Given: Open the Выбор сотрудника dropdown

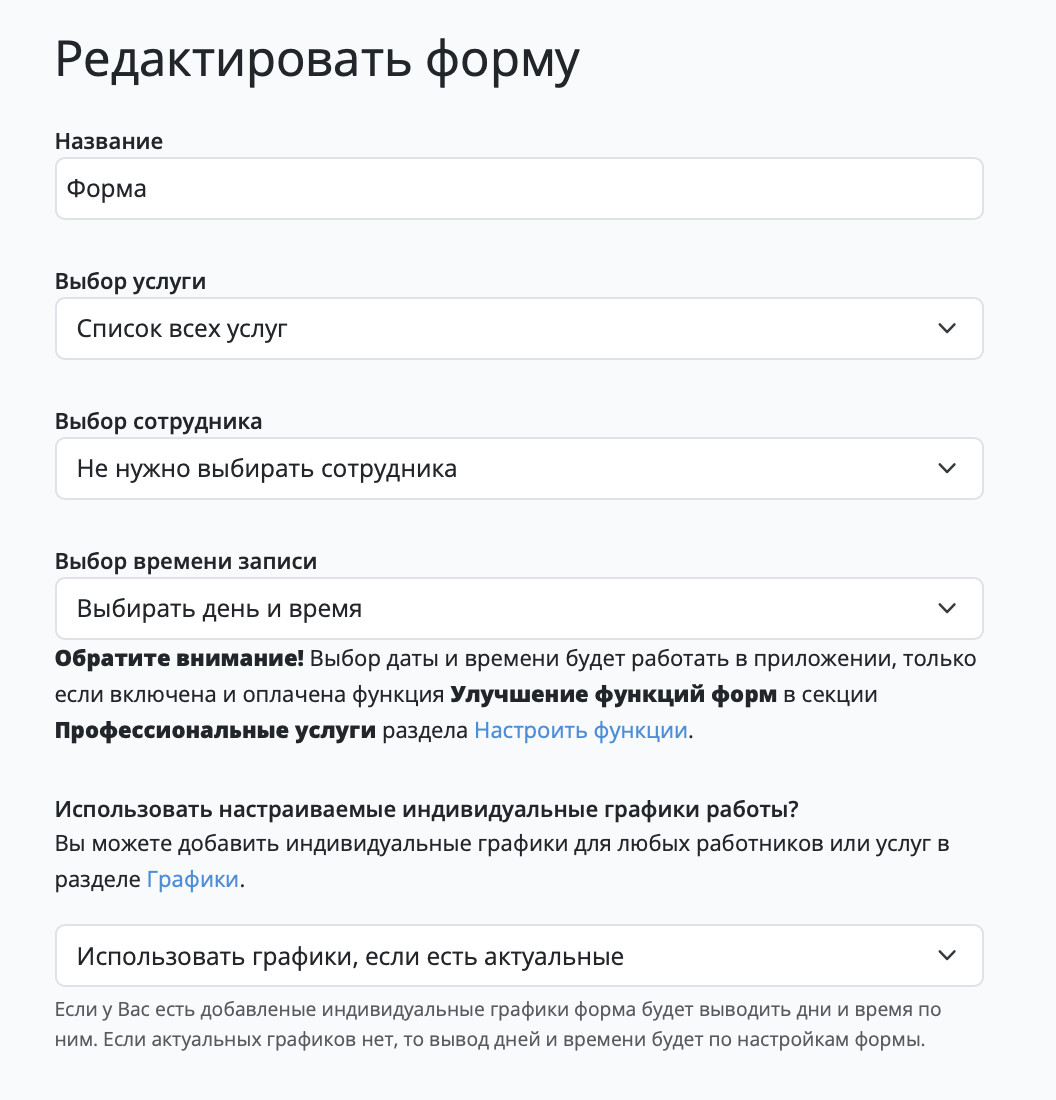Looking at the screenshot, I should pyautogui.click(x=519, y=469).
